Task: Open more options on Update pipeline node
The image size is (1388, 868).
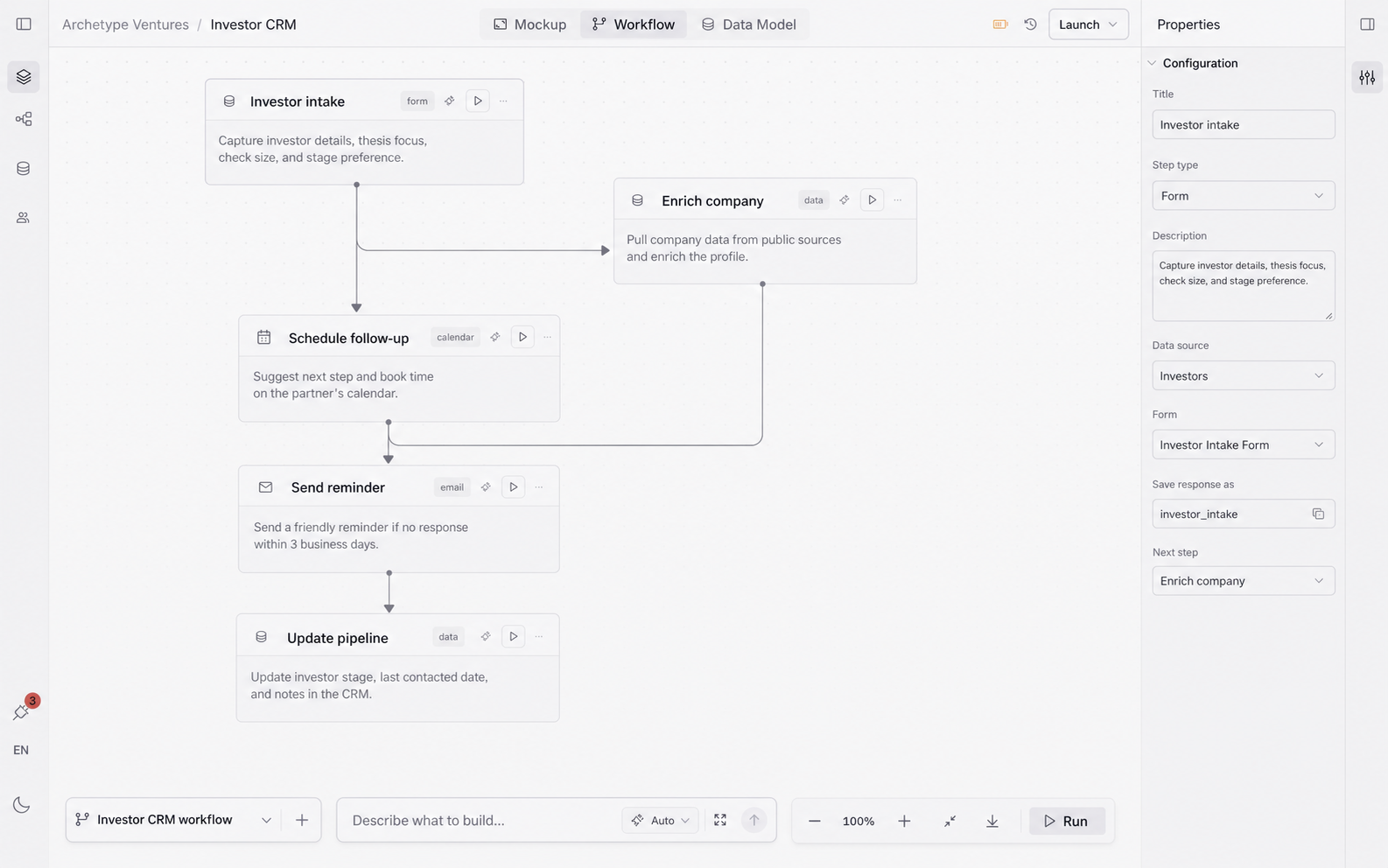Action: pyautogui.click(x=539, y=636)
